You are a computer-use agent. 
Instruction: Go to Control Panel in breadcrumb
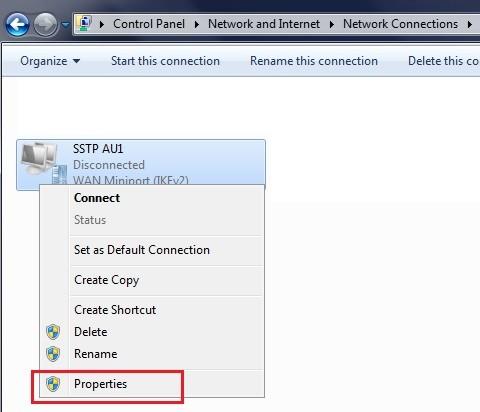pos(149,24)
